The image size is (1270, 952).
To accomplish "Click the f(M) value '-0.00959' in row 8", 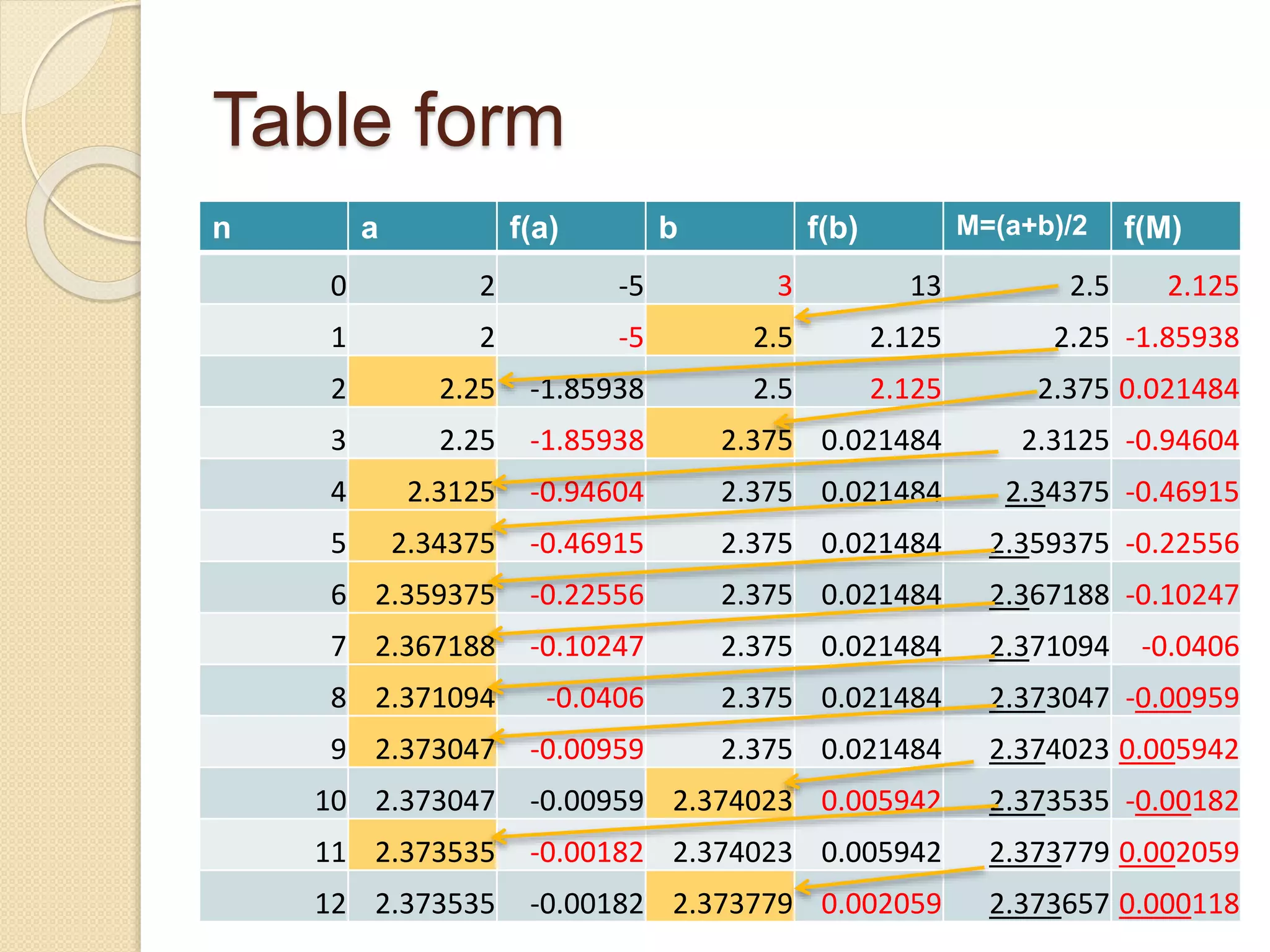I will point(1182,697).
